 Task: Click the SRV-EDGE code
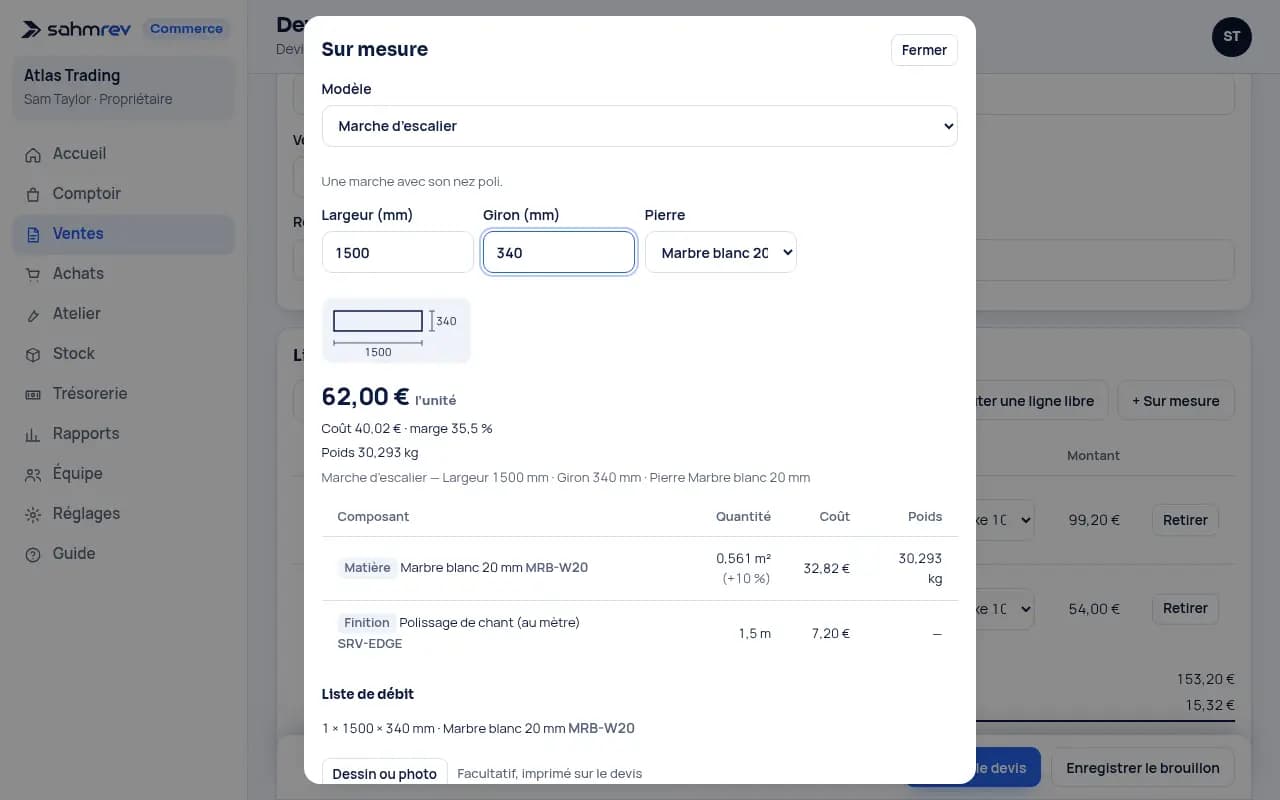(370, 643)
